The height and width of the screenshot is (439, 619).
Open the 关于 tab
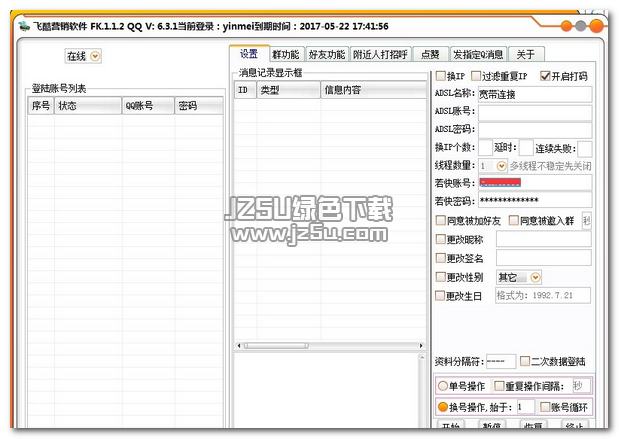pos(526,54)
